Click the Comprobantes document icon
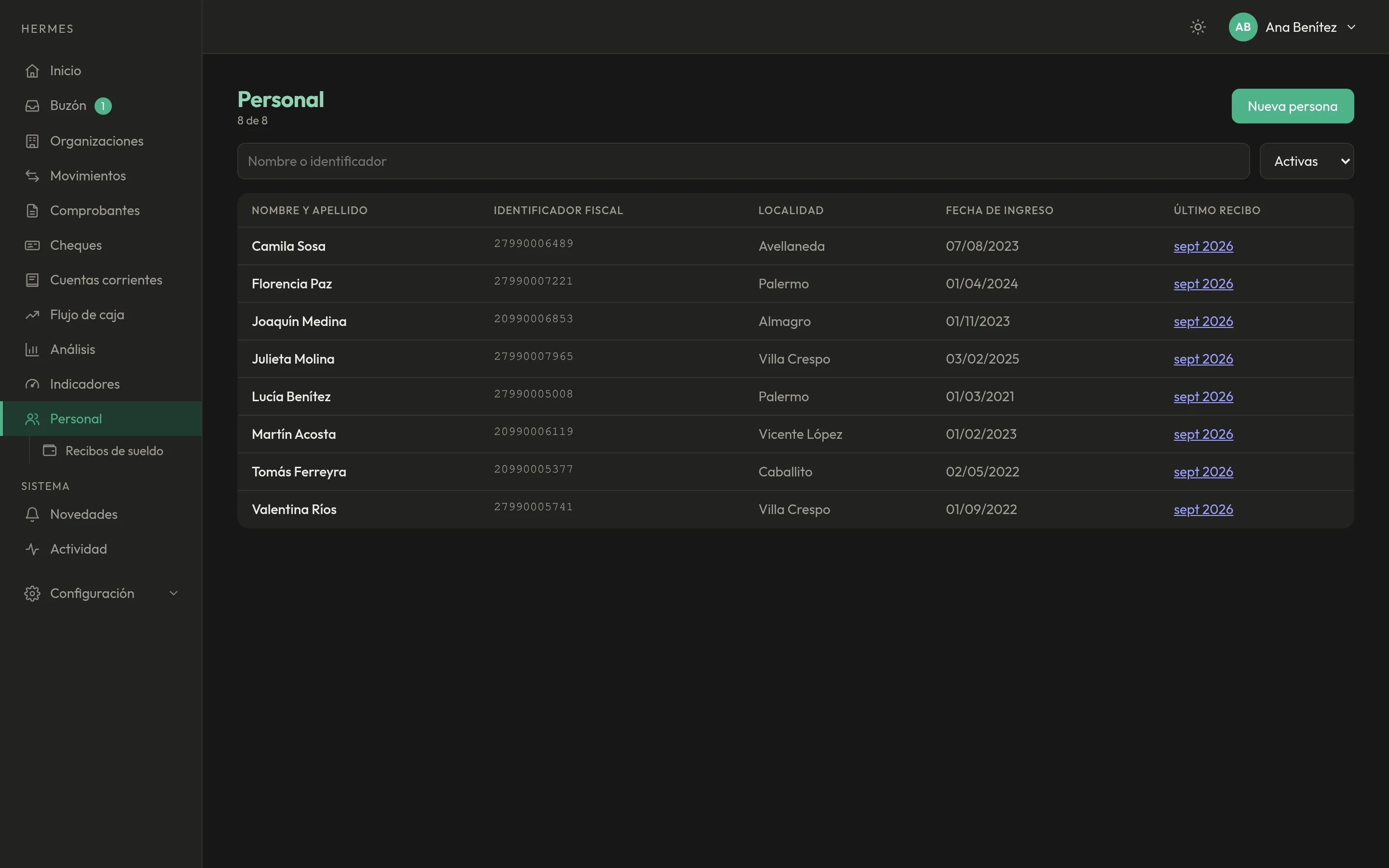Image resolution: width=1389 pixels, height=868 pixels. 32,211
